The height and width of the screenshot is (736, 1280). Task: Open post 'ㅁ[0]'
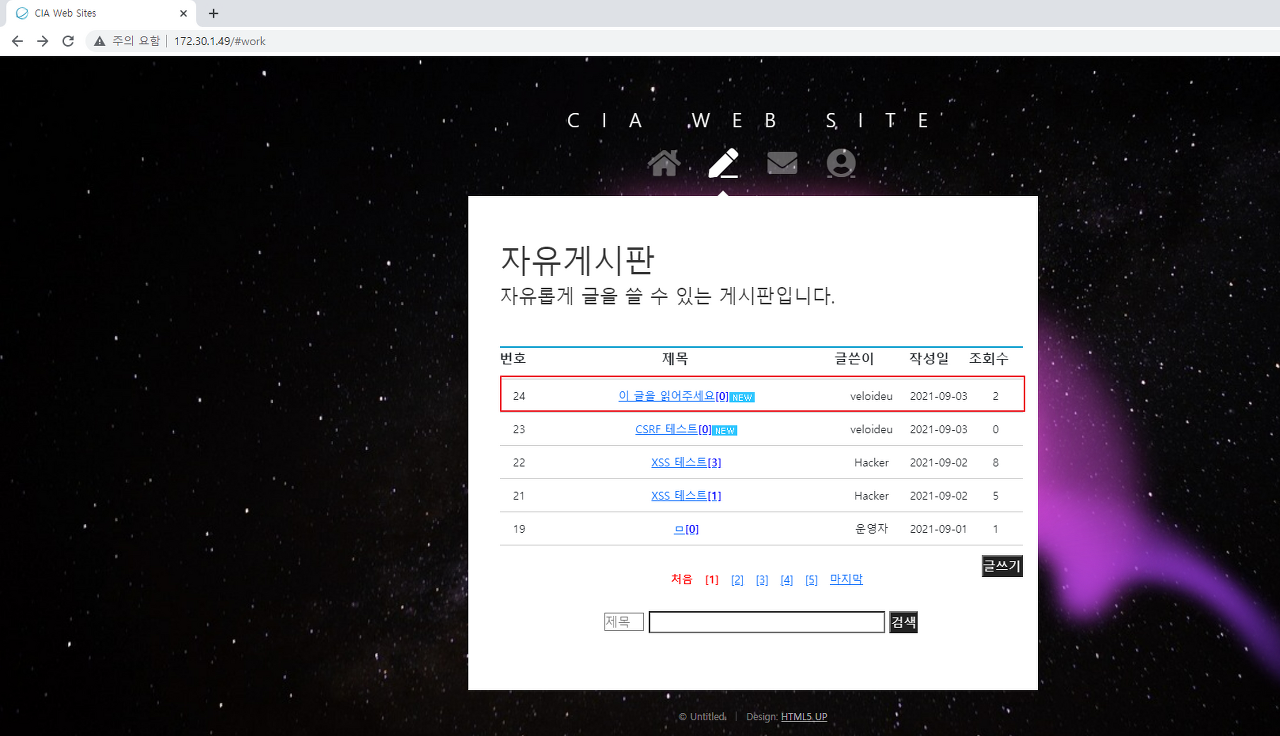coord(686,529)
